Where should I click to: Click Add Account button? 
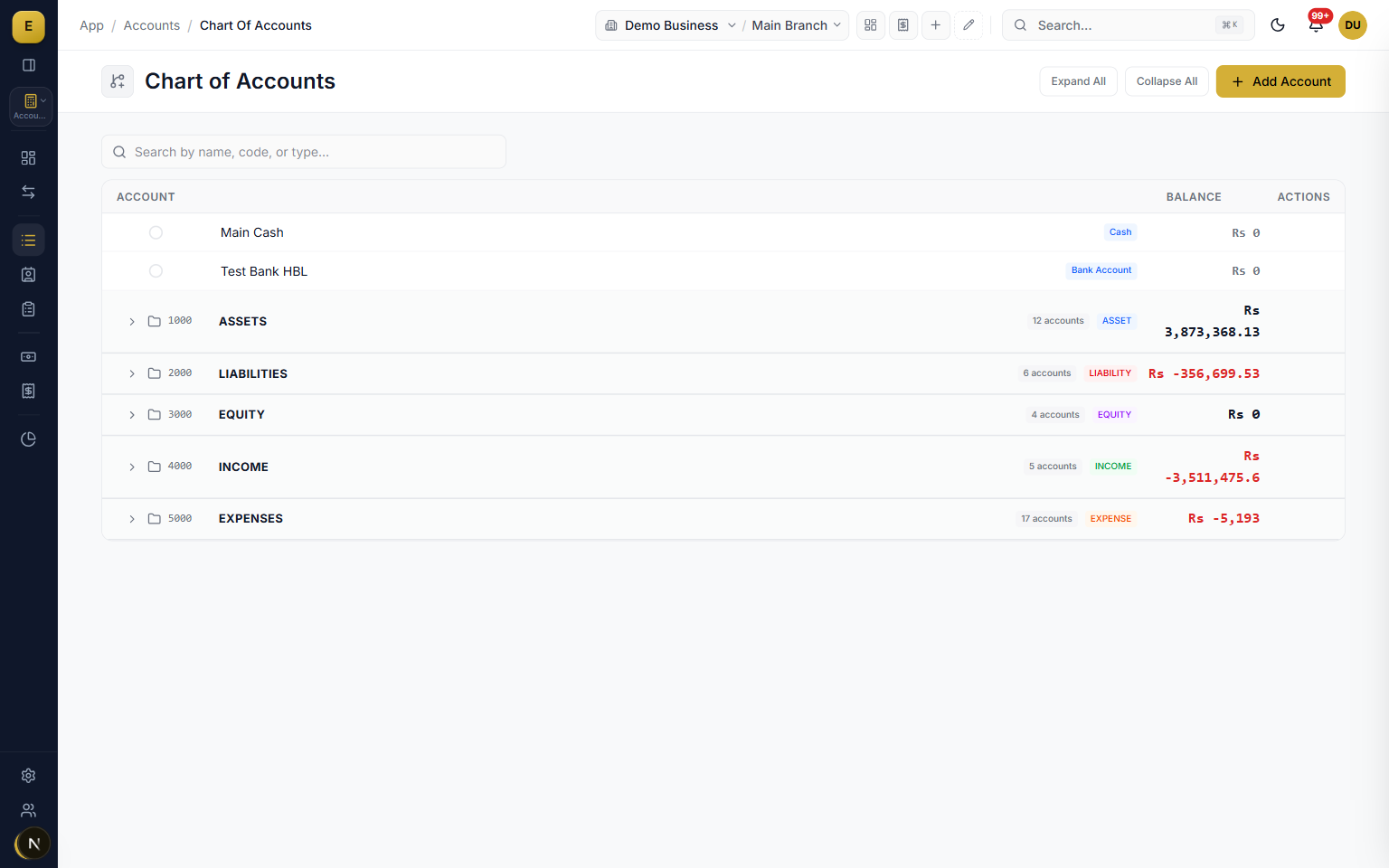pos(1280,81)
